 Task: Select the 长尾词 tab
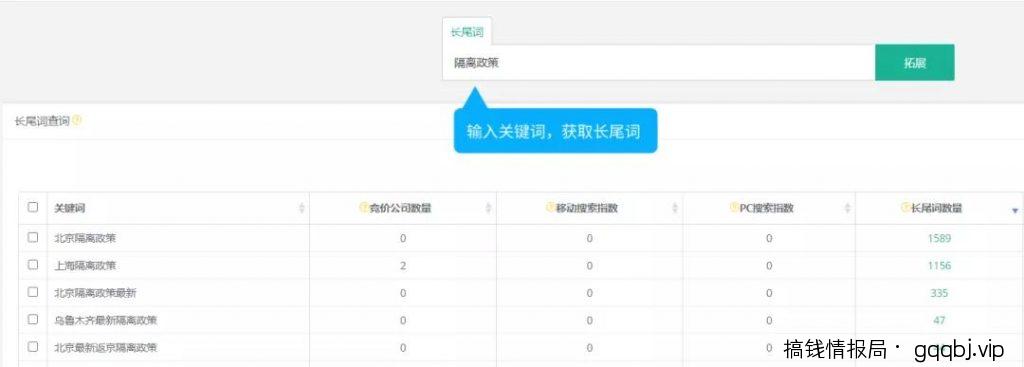[467, 32]
